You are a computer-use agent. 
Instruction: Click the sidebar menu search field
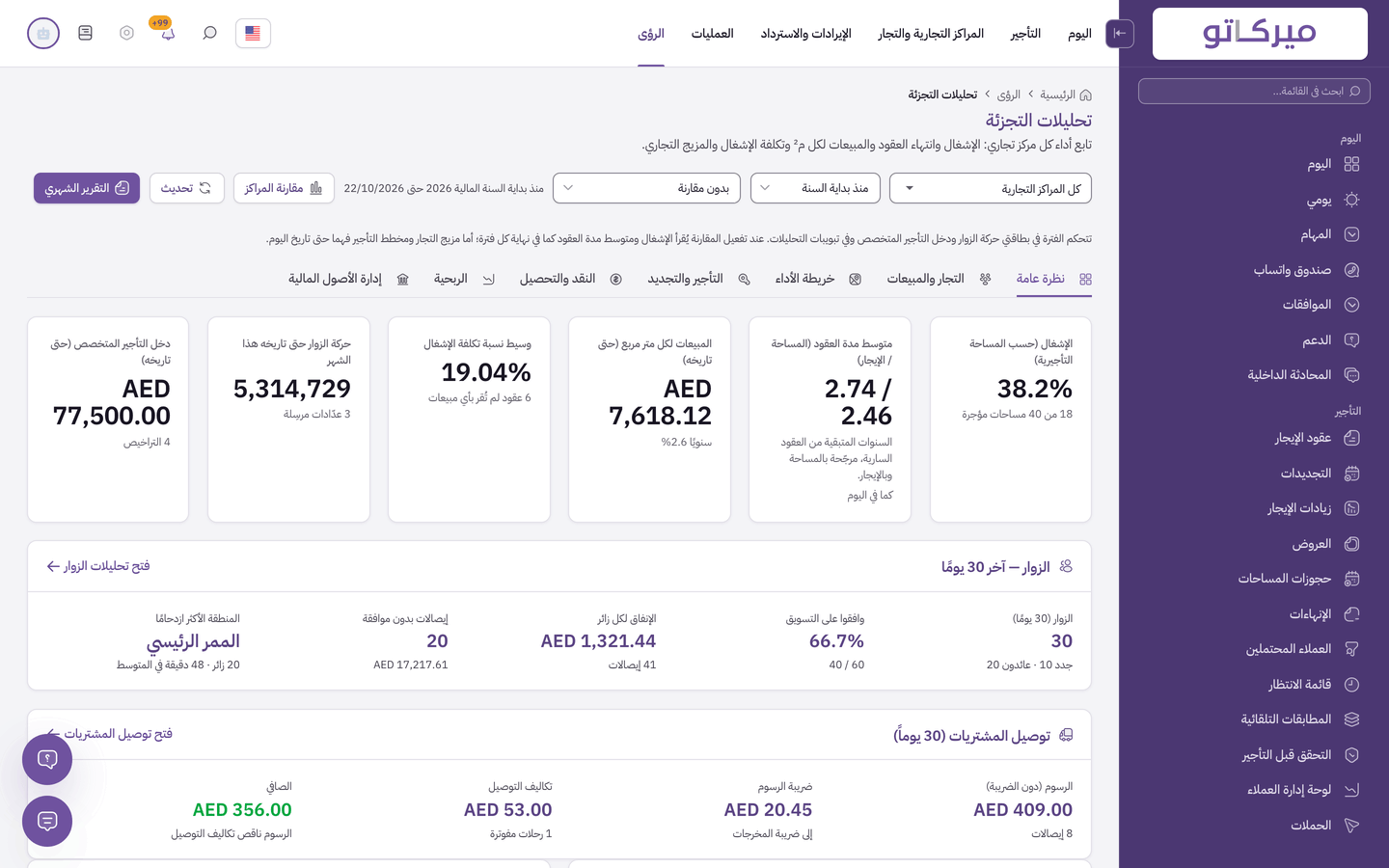(x=1254, y=91)
